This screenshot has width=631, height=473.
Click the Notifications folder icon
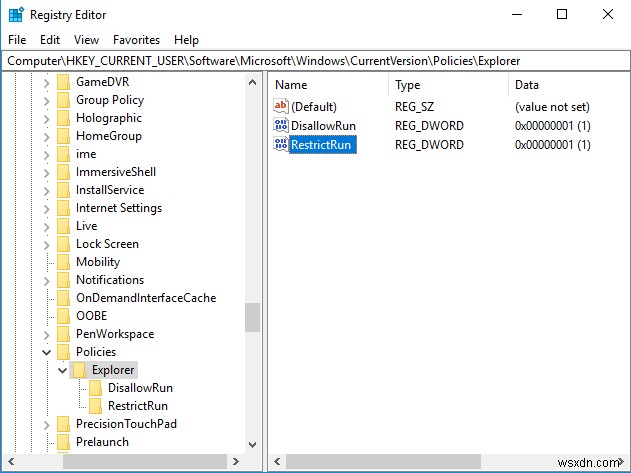[64, 280]
